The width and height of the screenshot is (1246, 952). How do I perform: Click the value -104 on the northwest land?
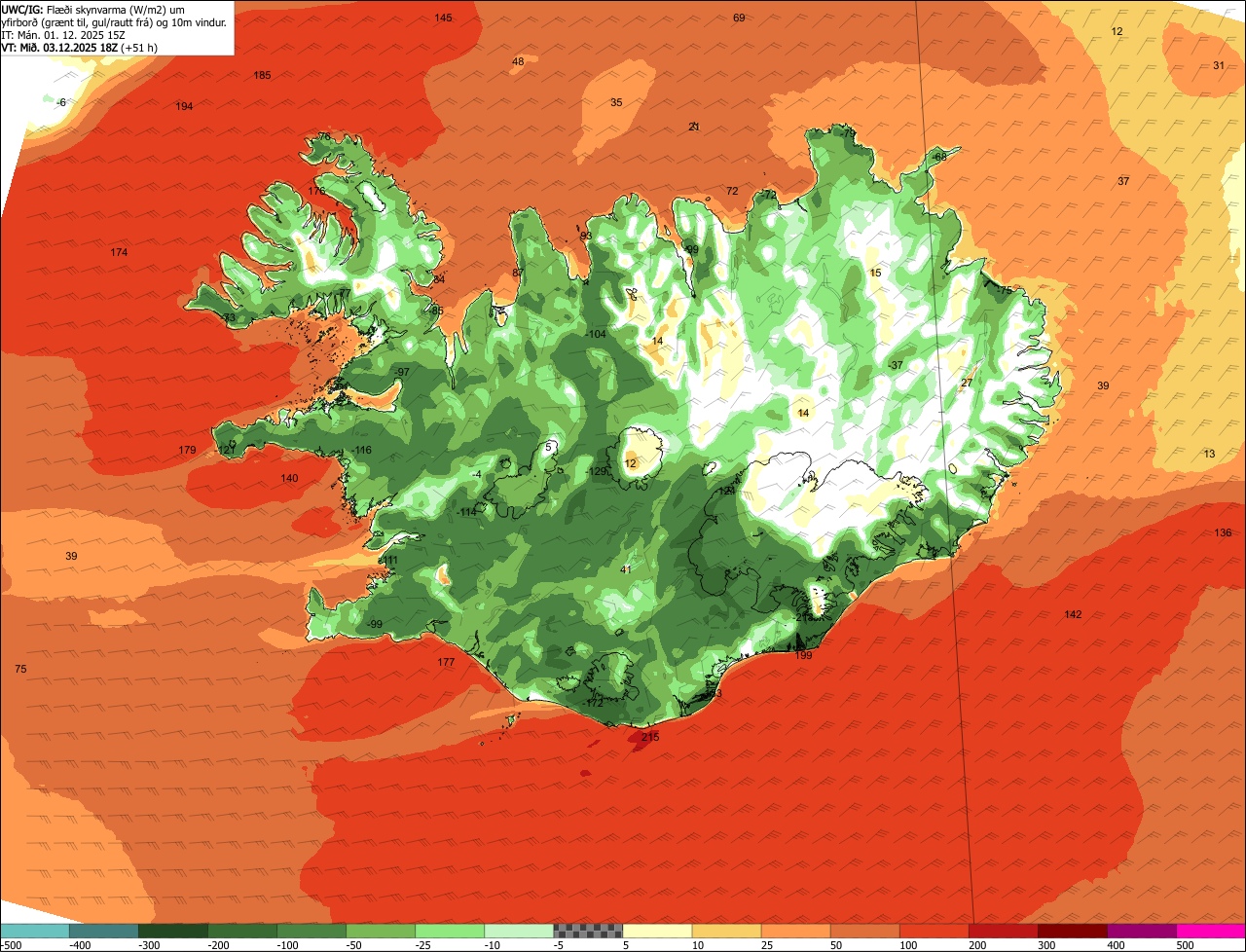[x=596, y=334]
